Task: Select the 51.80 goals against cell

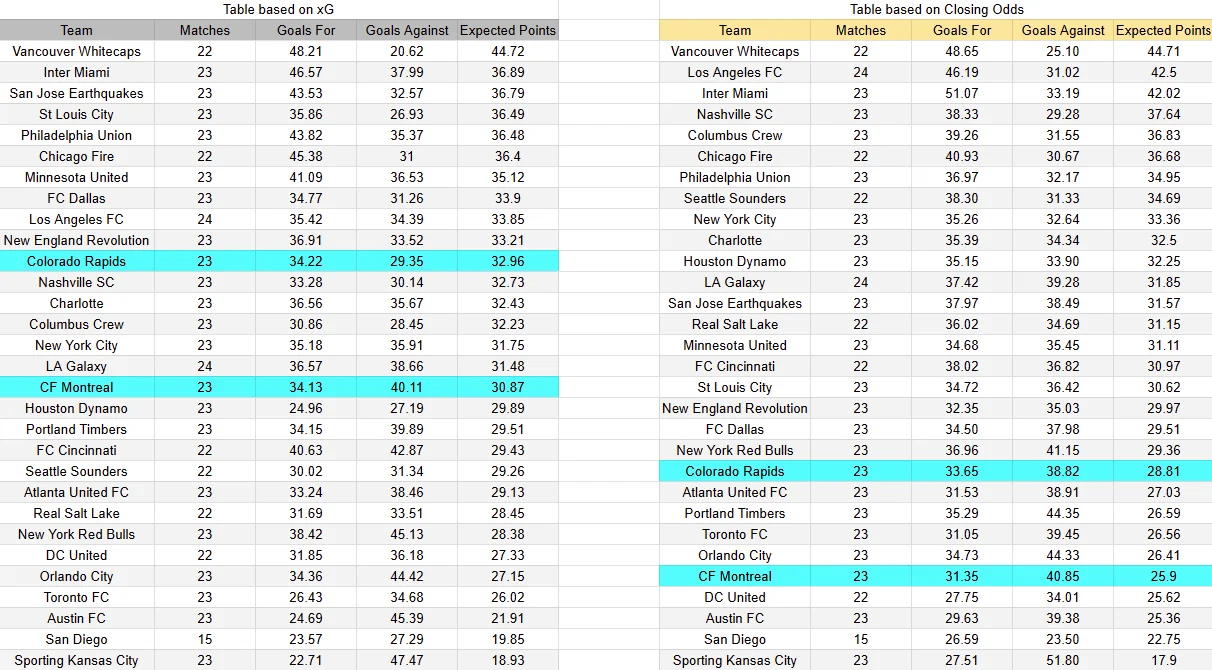Action: (1063, 660)
